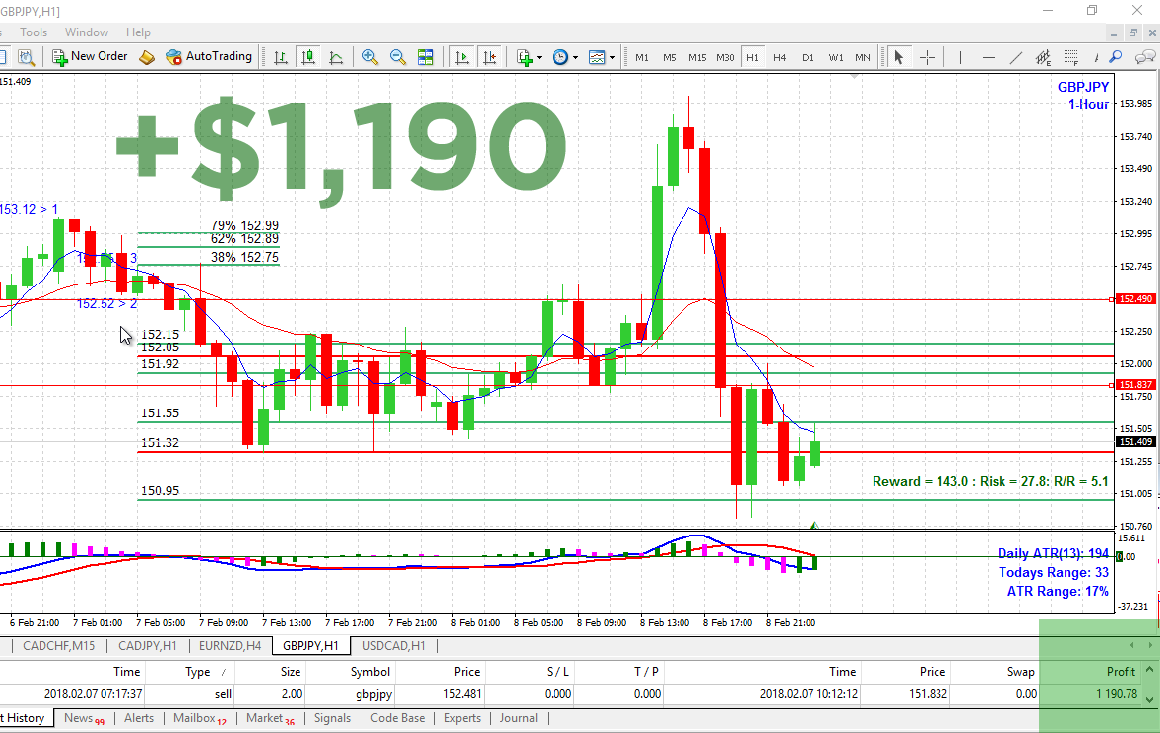Sort history by Type column header
The width and height of the screenshot is (1160, 733).
[197, 672]
